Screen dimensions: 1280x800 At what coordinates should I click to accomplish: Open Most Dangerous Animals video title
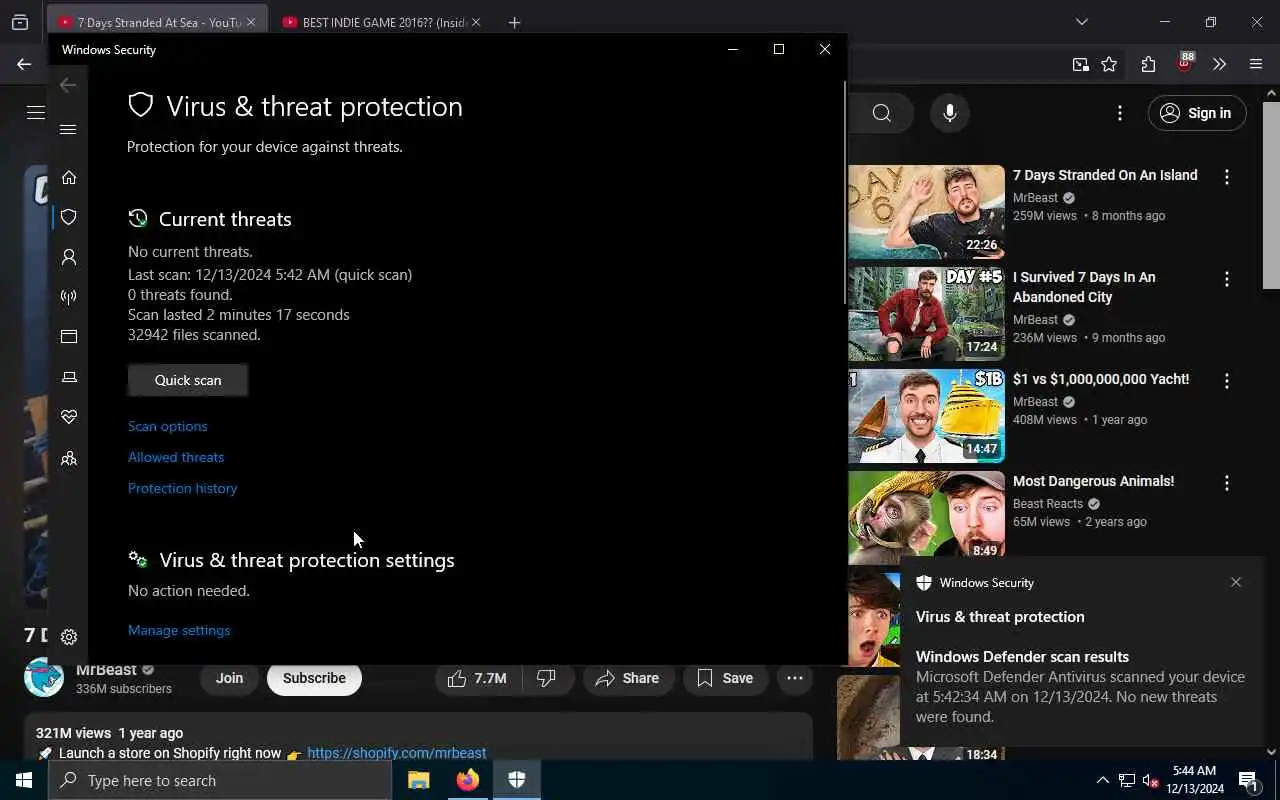pyautogui.click(x=1093, y=481)
